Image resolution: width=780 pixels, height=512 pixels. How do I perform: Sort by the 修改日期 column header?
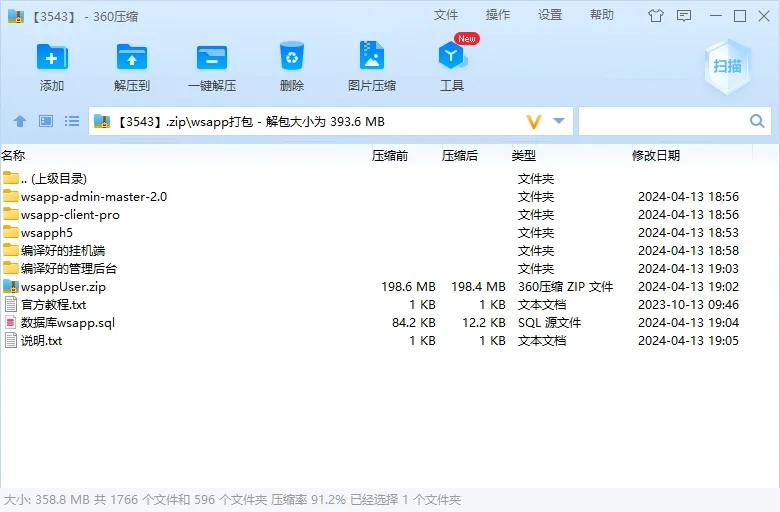(656, 156)
